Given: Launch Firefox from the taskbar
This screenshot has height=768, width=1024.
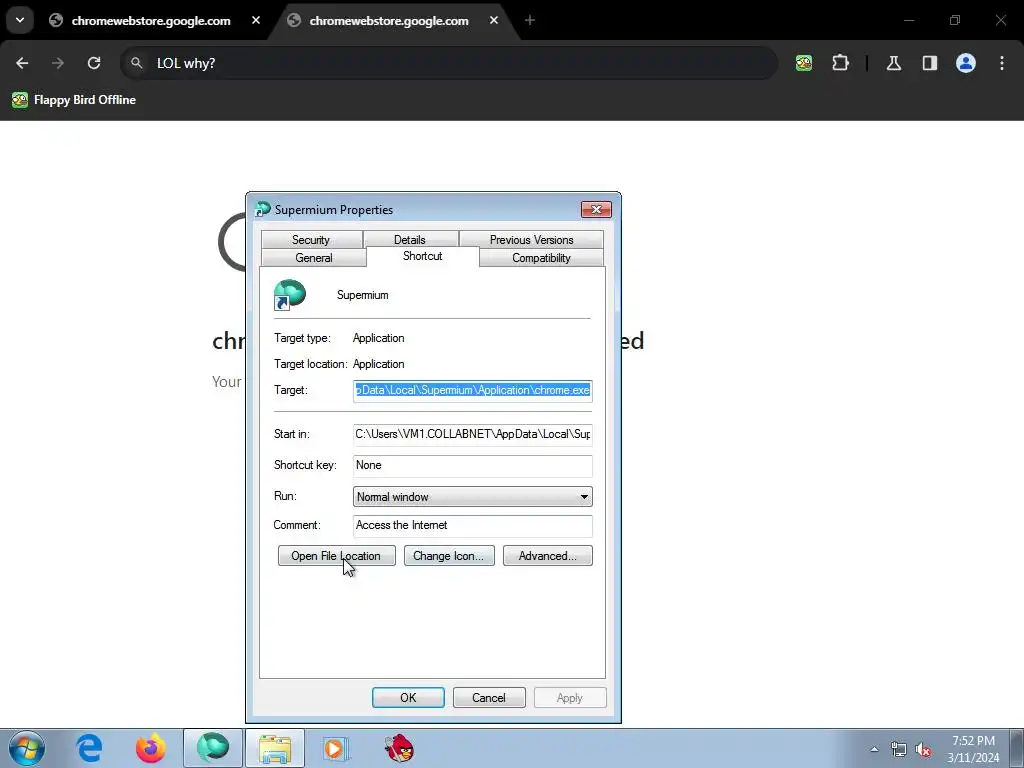Looking at the screenshot, I should (x=151, y=748).
